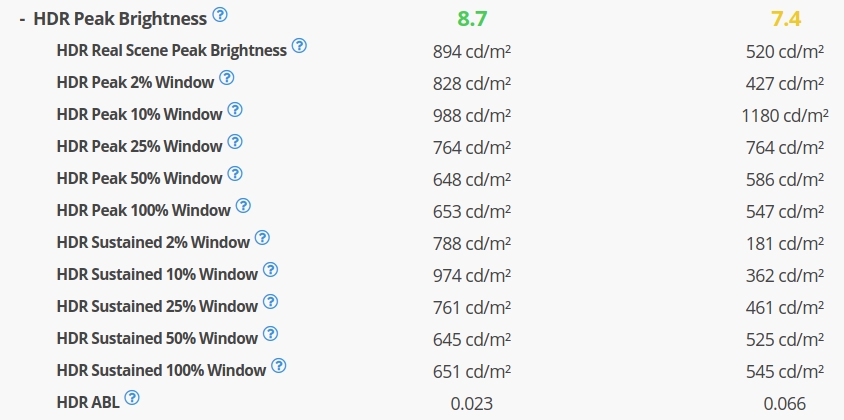This screenshot has height=420, width=844.
Task: Click the HDR Real Scene Peak Brightness label
Action: [172, 50]
